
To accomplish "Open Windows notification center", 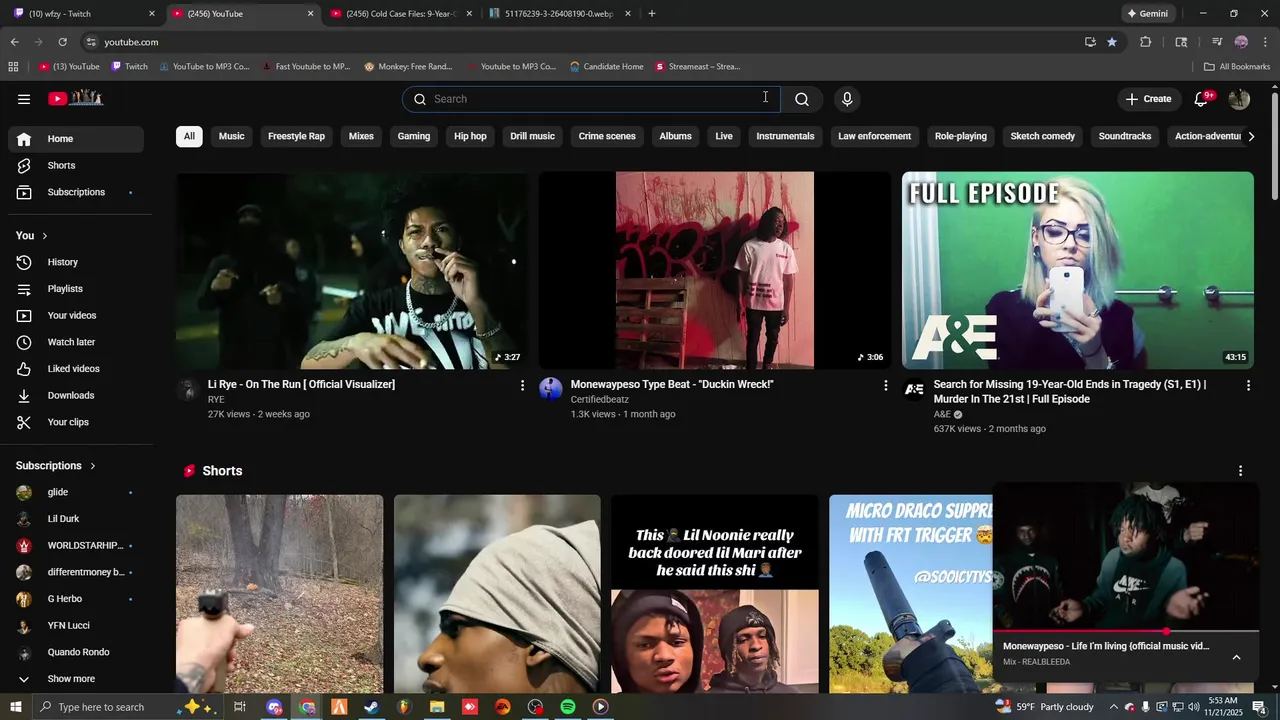I will click(x=1259, y=707).
